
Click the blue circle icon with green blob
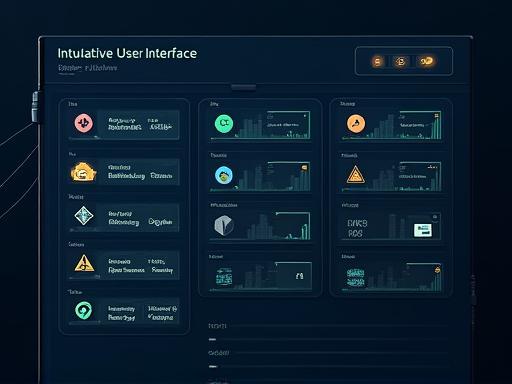pos(224,175)
